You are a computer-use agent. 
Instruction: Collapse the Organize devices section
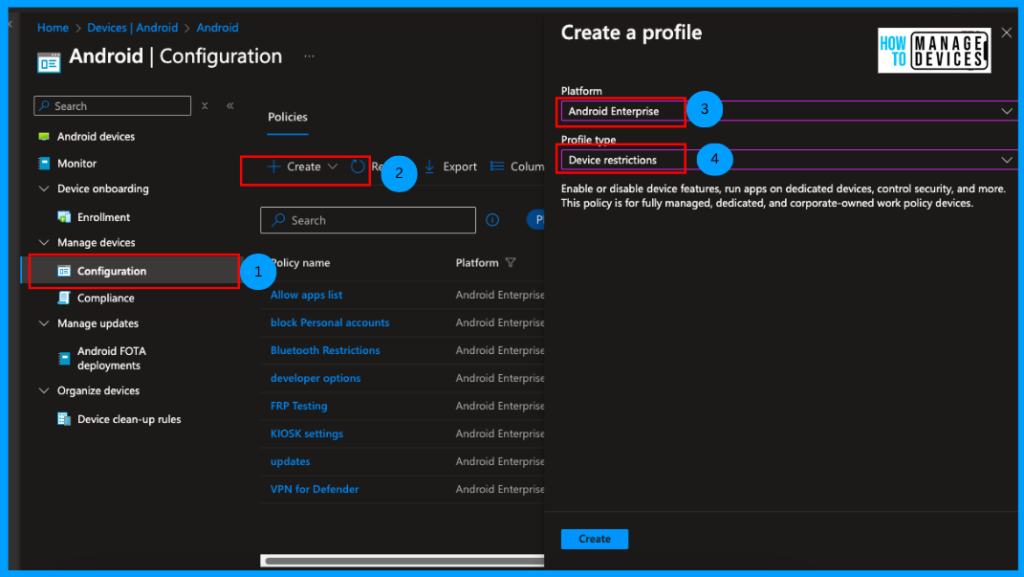(x=44, y=390)
